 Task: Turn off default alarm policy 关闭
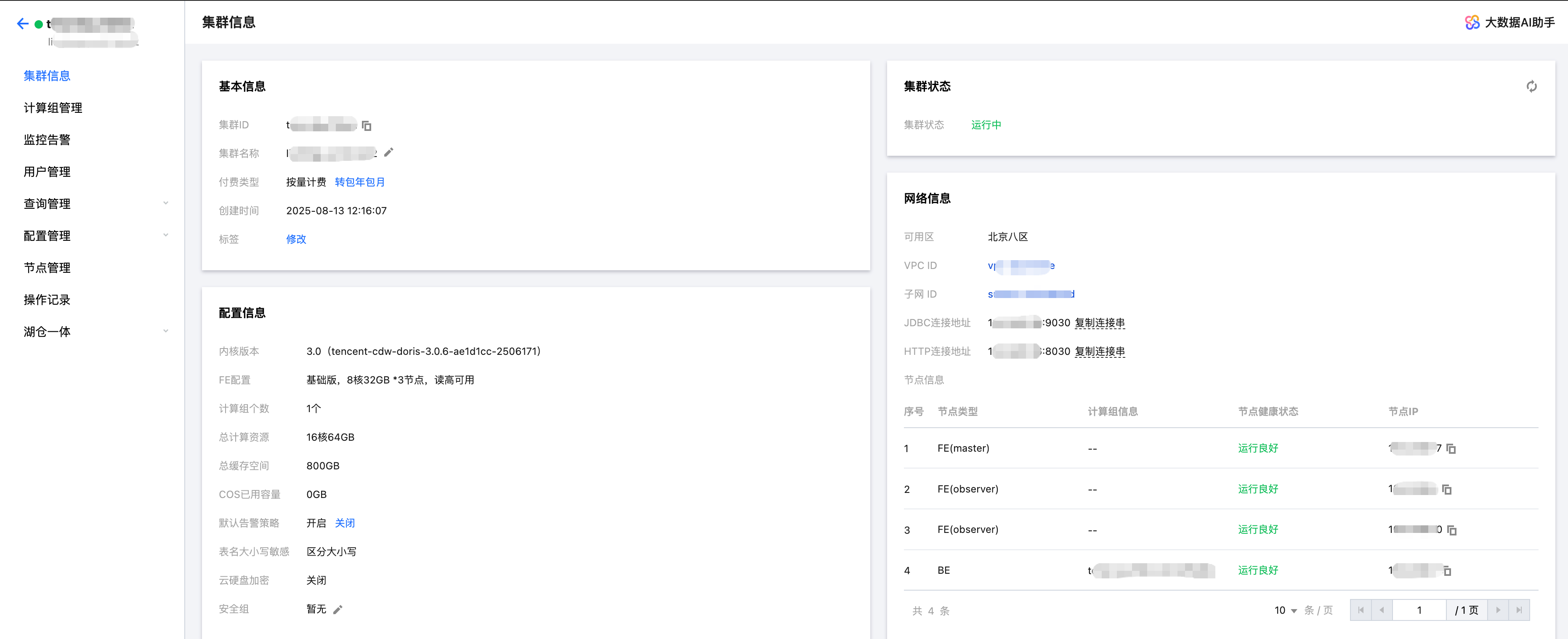coord(345,523)
